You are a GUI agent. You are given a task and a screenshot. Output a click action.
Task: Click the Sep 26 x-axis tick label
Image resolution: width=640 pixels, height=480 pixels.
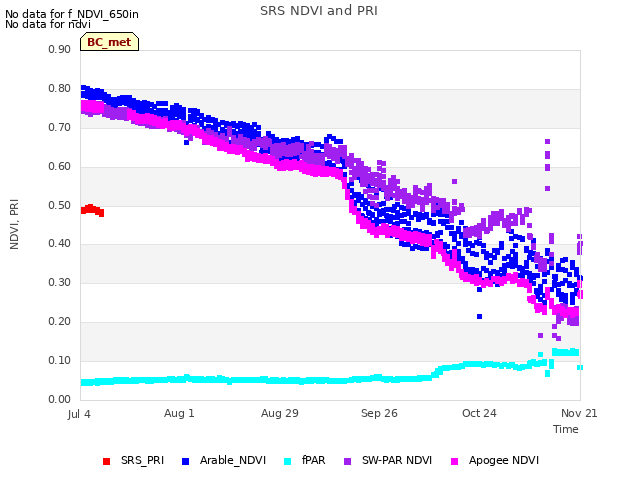click(379, 413)
